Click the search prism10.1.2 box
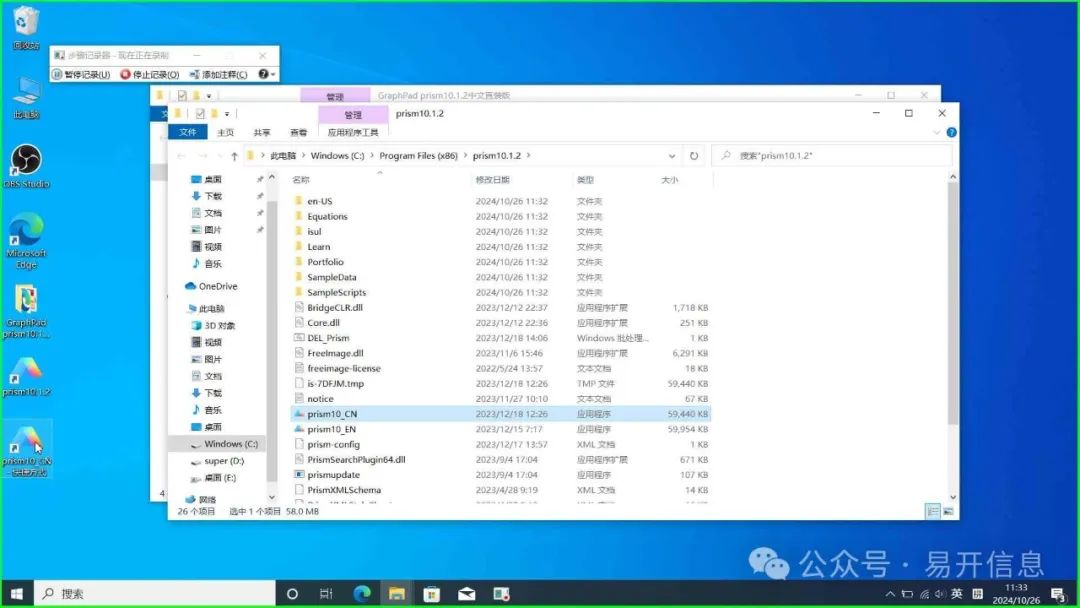 832,156
